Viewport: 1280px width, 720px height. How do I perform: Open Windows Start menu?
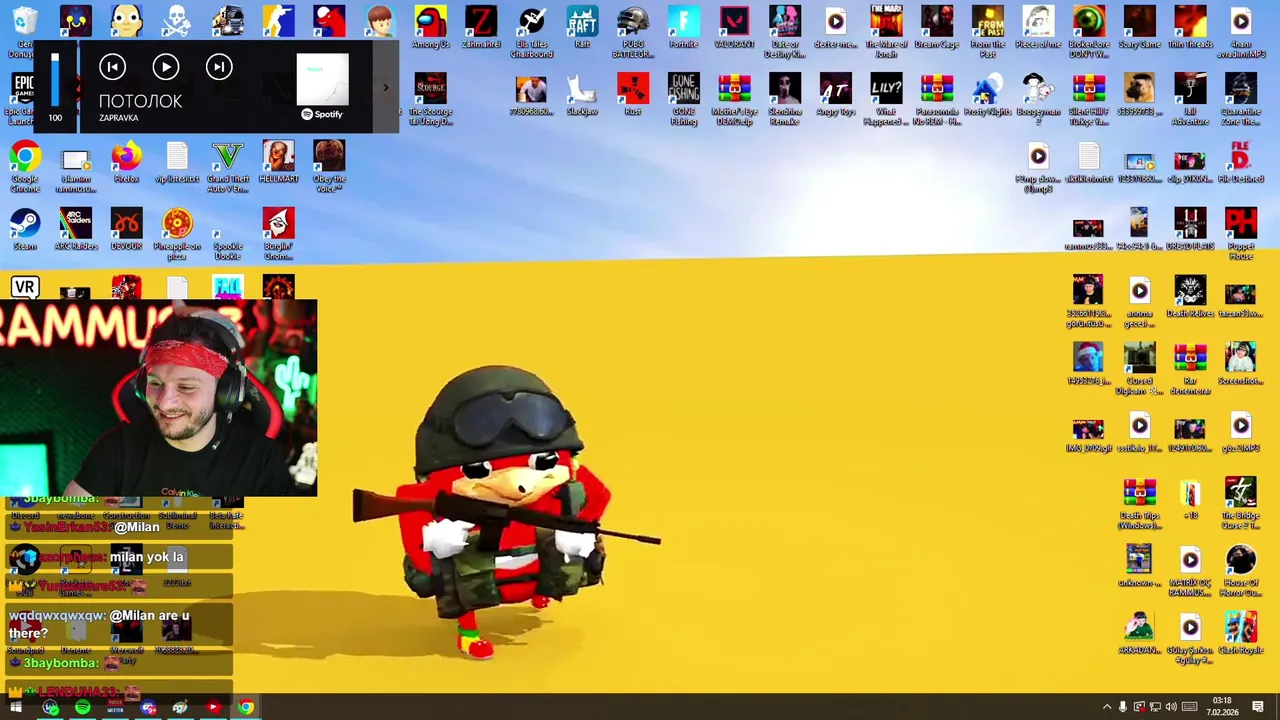coord(16,707)
